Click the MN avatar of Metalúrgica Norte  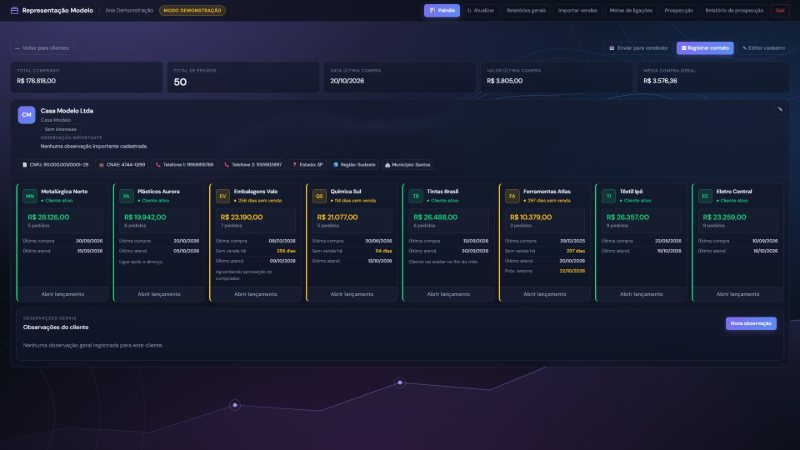coord(30,196)
